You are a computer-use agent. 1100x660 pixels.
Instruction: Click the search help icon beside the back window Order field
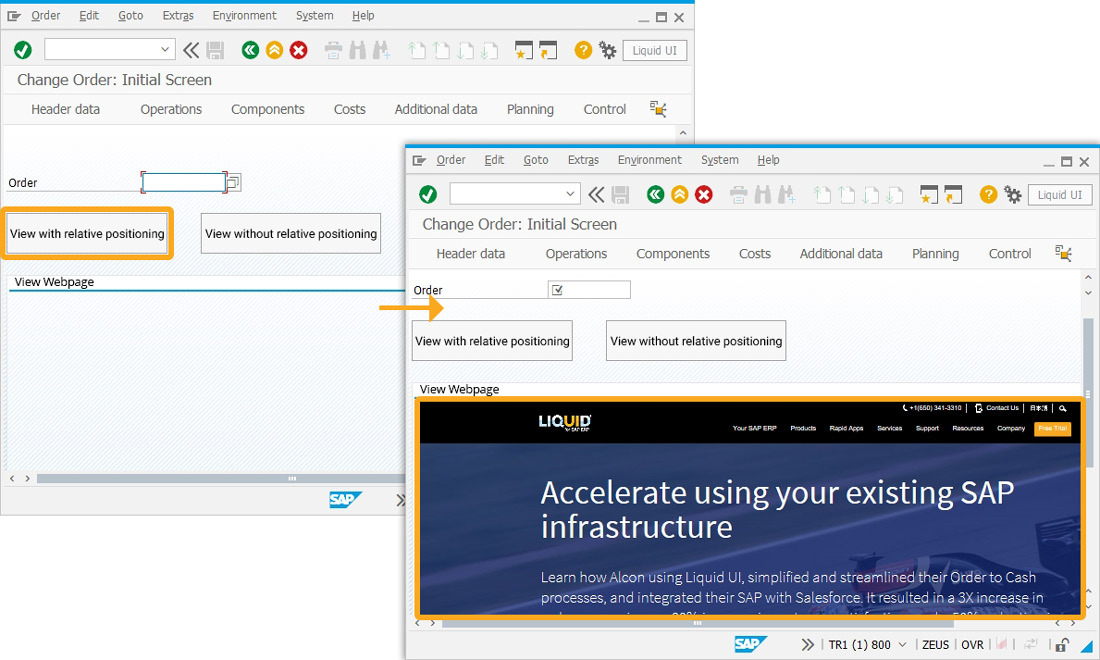tap(234, 182)
